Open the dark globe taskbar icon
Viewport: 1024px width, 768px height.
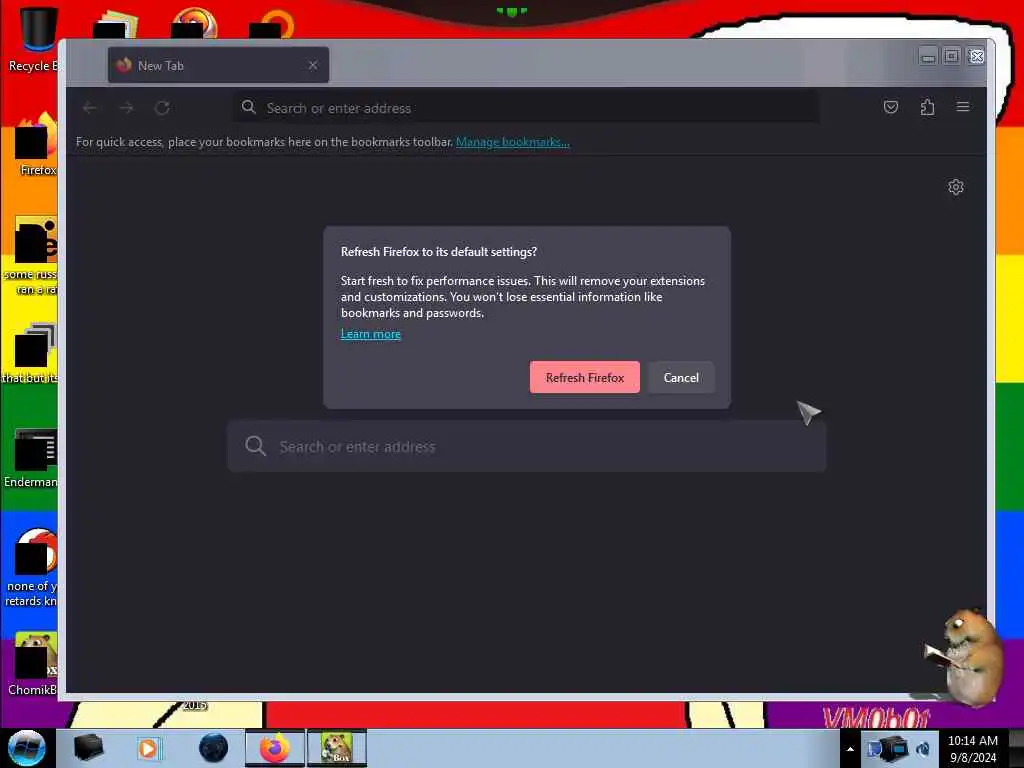214,748
